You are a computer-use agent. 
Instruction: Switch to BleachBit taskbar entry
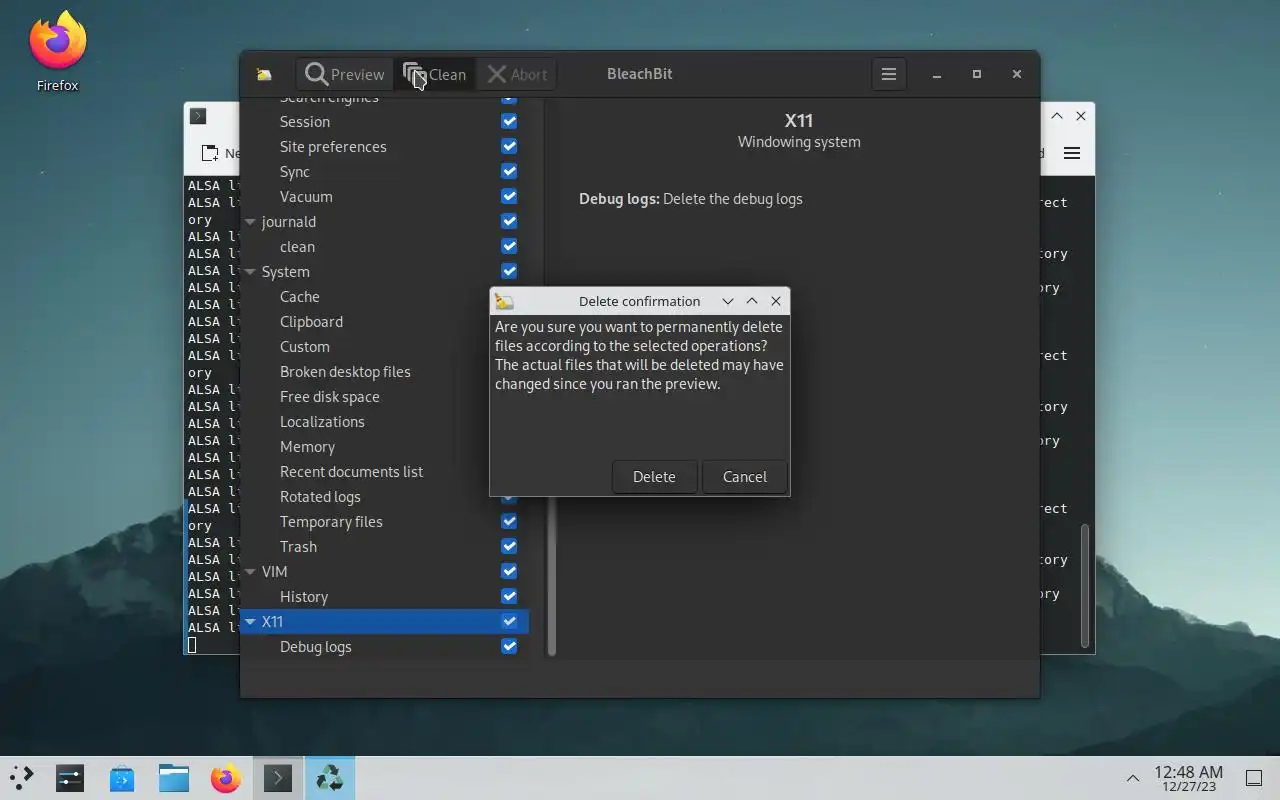330,778
